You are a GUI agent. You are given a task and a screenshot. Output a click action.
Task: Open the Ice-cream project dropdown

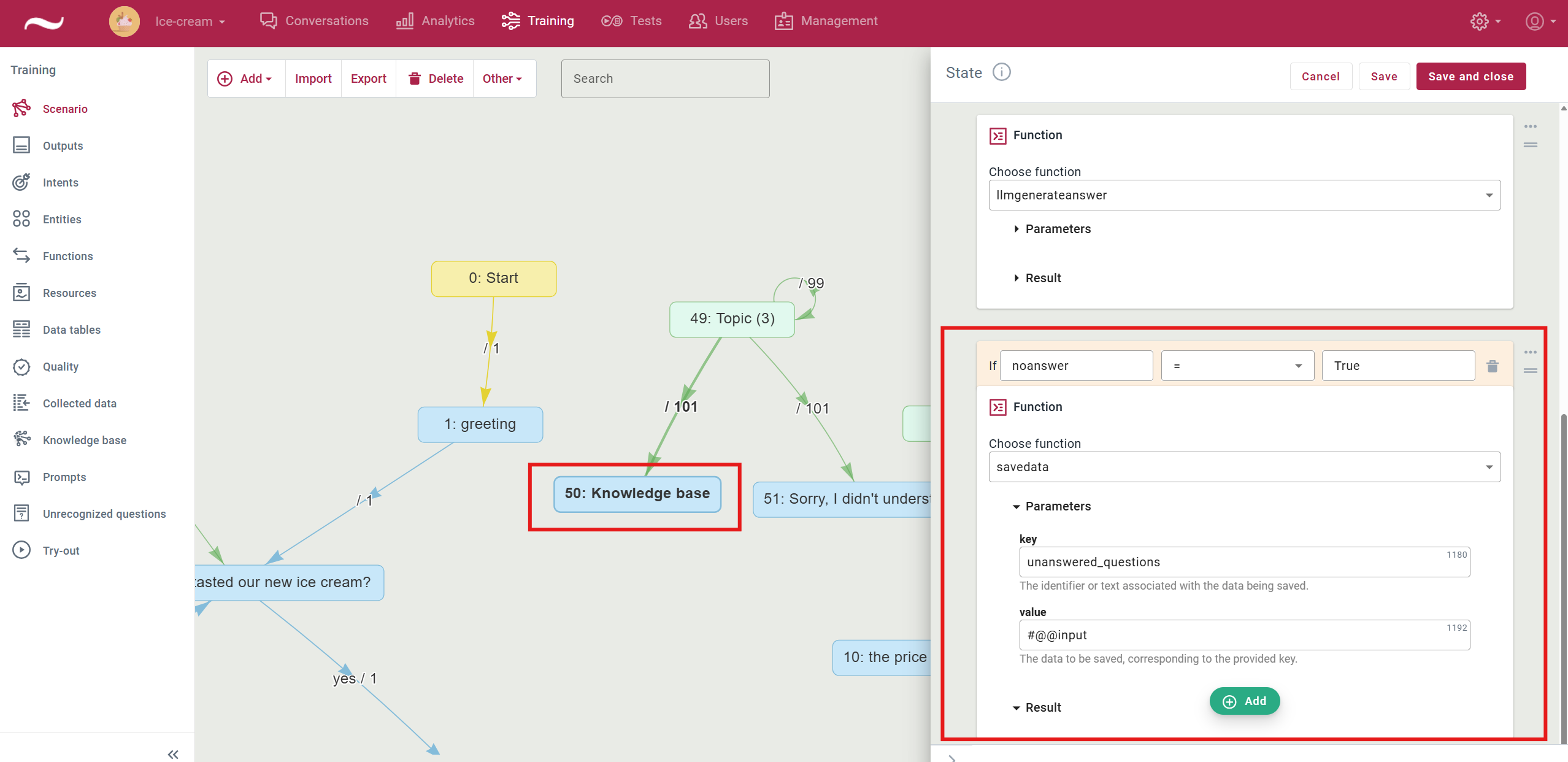click(x=190, y=21)
